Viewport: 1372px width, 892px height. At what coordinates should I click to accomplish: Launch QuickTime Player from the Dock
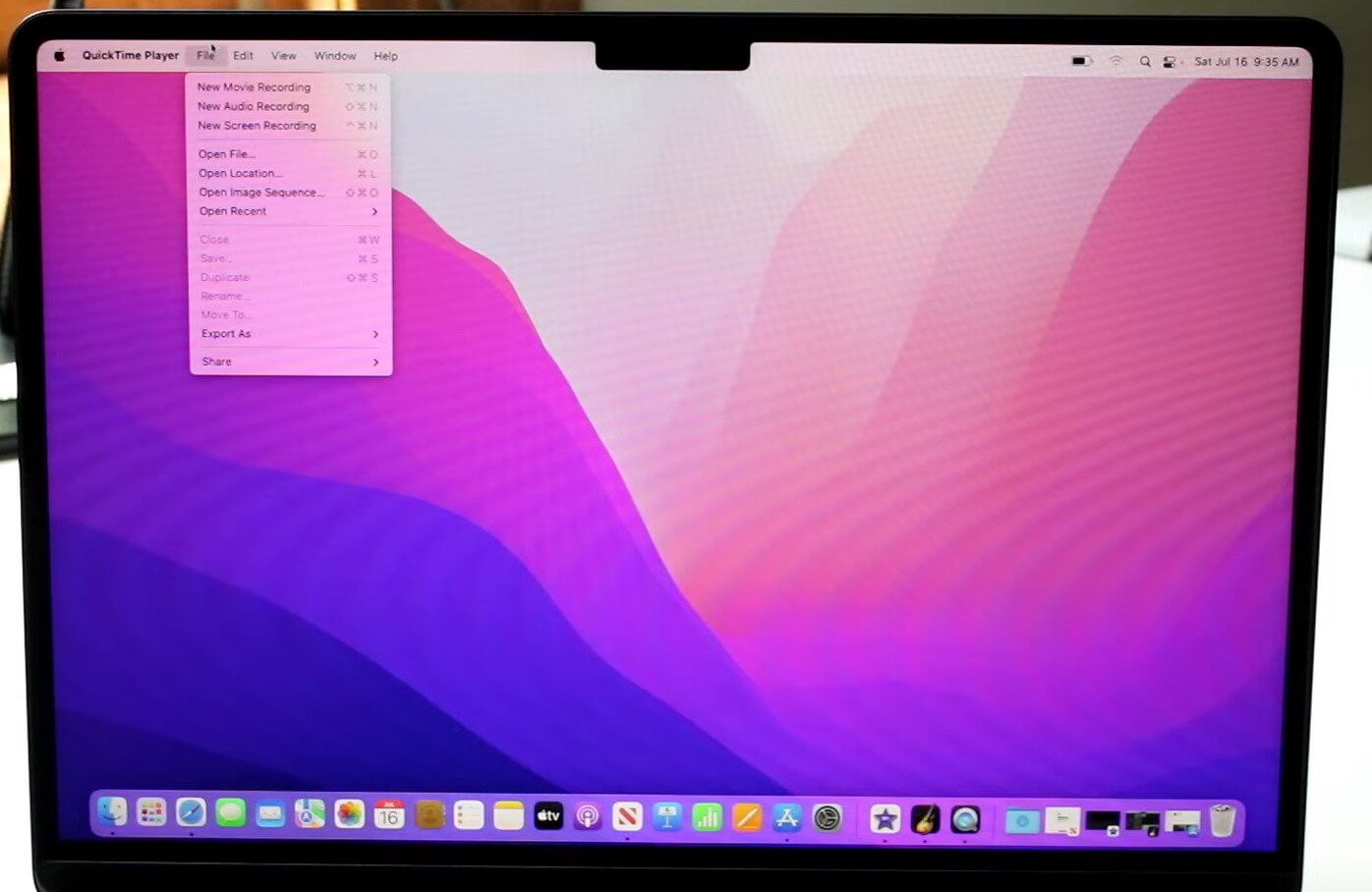click(965, 817)
